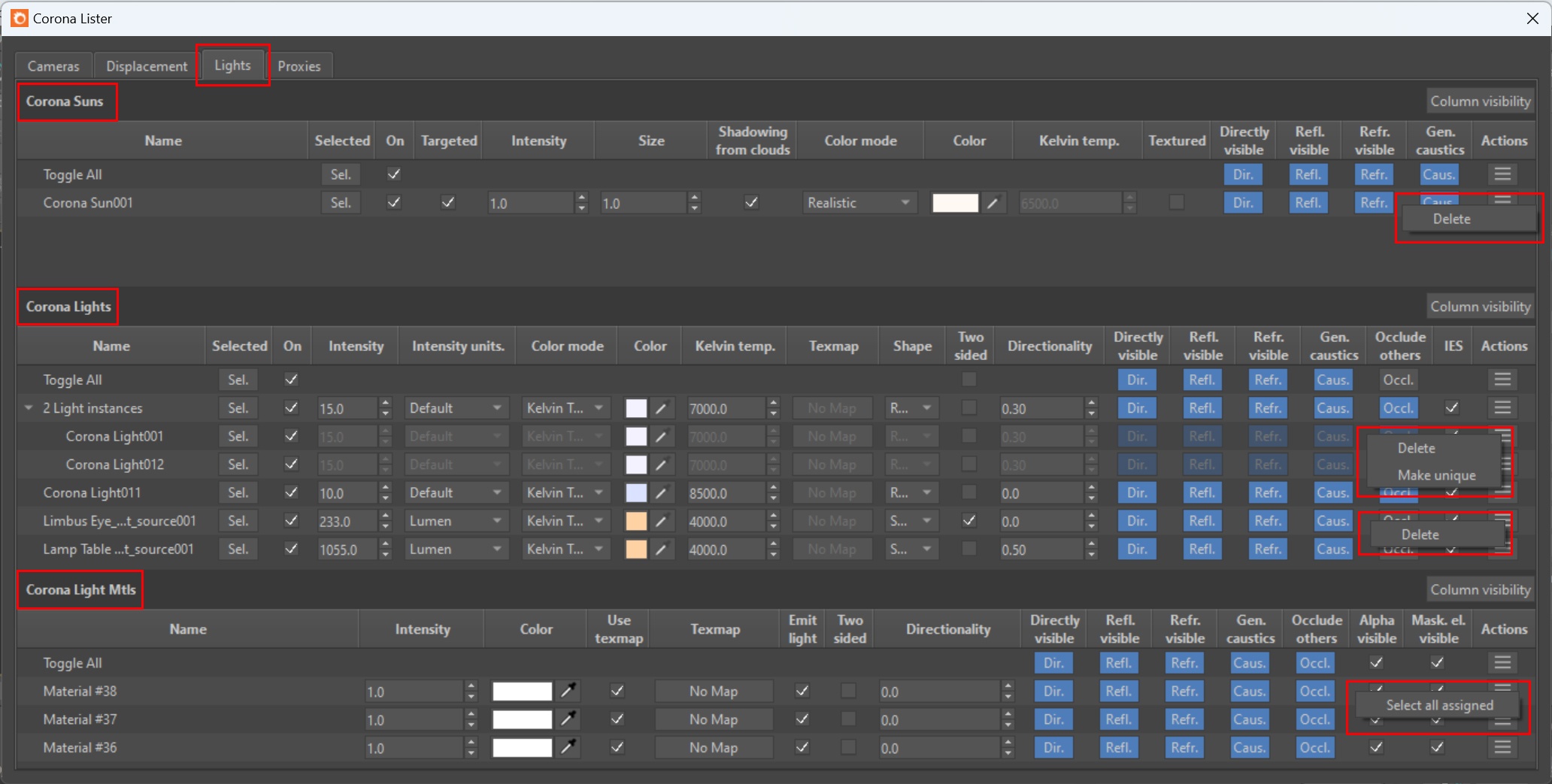Choose Select all assigned from popup menu
This screenshot has height=784, width=1552.
point(1439,705)
